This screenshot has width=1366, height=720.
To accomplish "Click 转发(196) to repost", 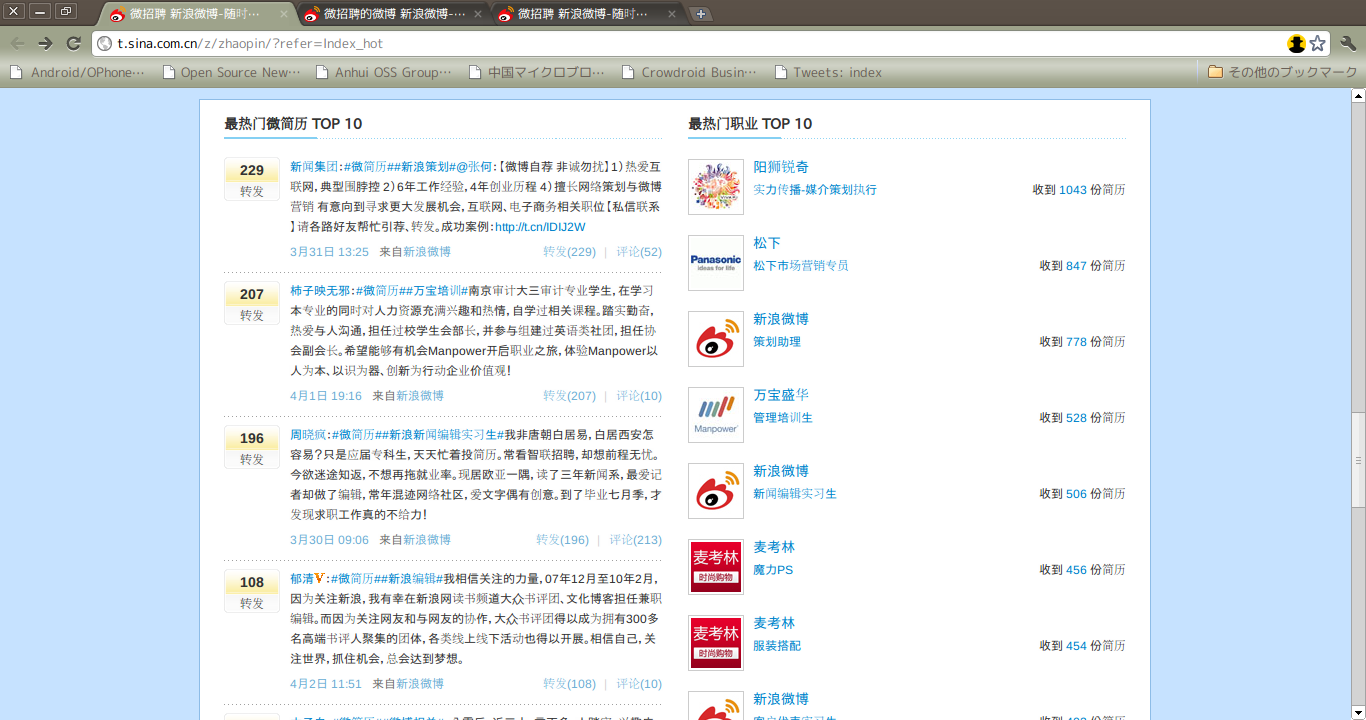I will pyautogui.click(x=562, y=540).
